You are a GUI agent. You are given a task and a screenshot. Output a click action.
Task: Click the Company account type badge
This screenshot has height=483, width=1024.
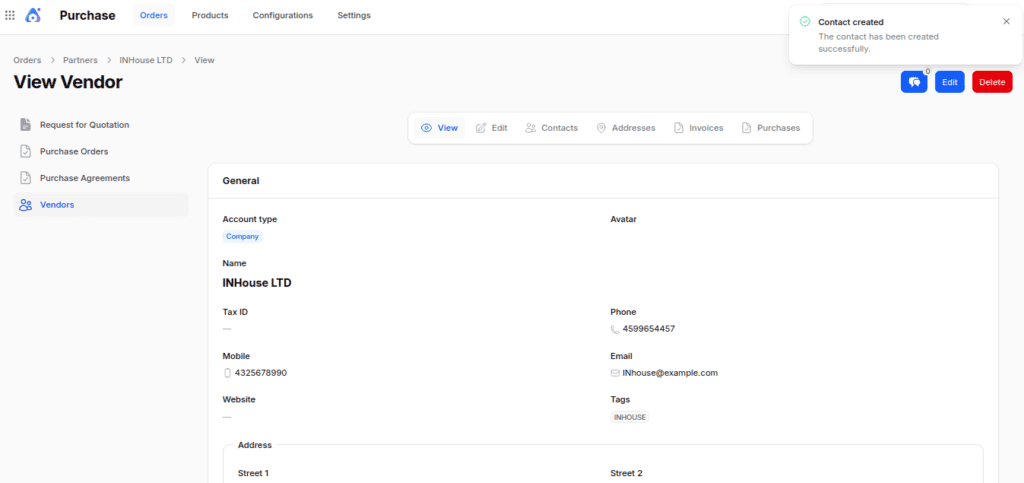242,236
